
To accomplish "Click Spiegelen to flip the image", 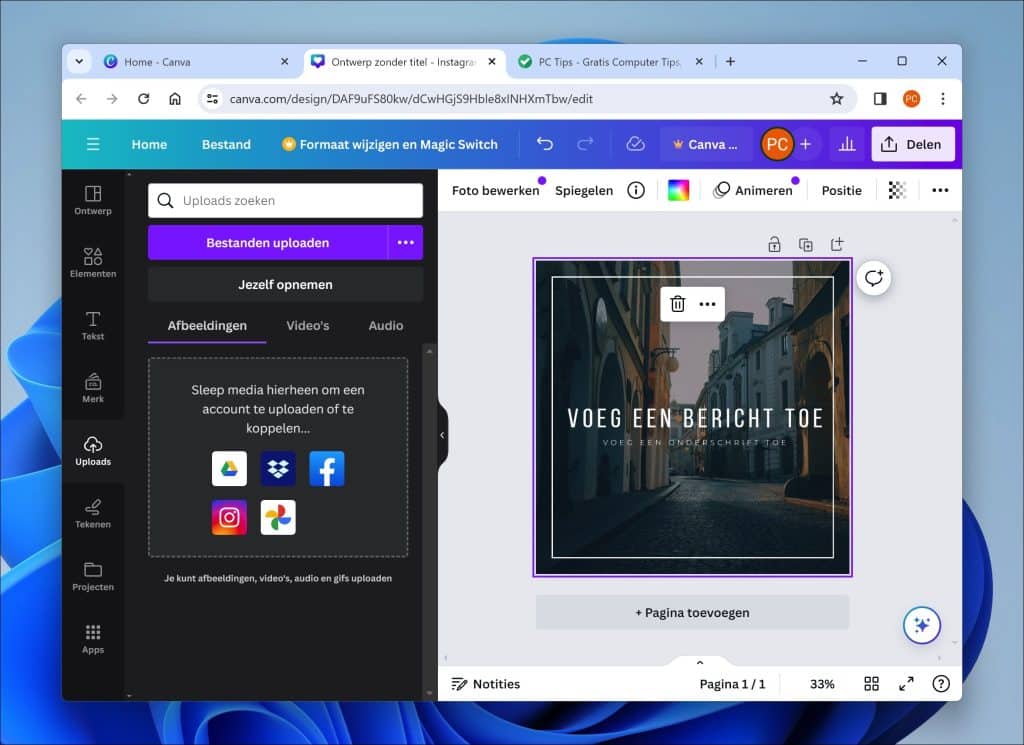I will click(584, 190).
